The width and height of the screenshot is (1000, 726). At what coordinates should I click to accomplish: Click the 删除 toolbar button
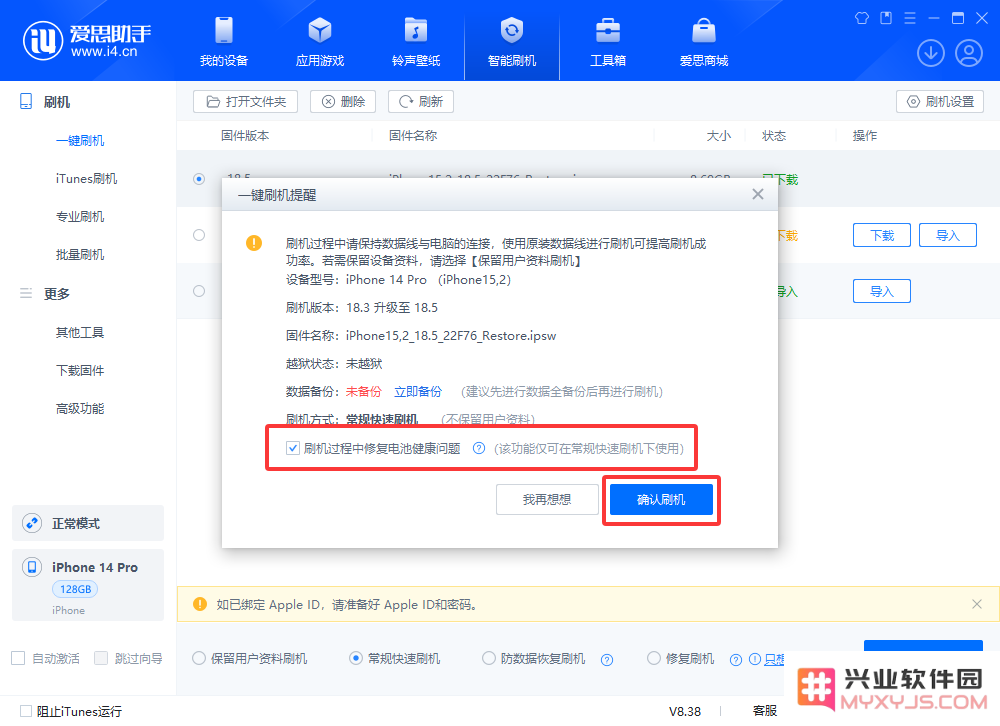343,101
